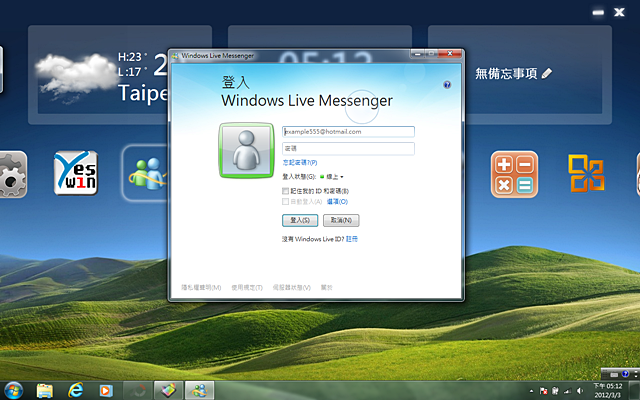640x400 pixels.
Task: Click the Messenger window title bar icon
Action: [x=175, y=56]
